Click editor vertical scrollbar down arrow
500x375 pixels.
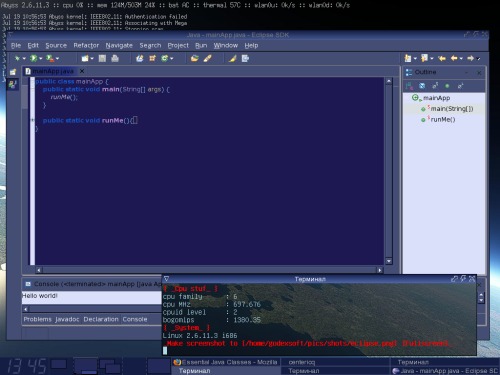pyautogui.click(x=389, y=261)
